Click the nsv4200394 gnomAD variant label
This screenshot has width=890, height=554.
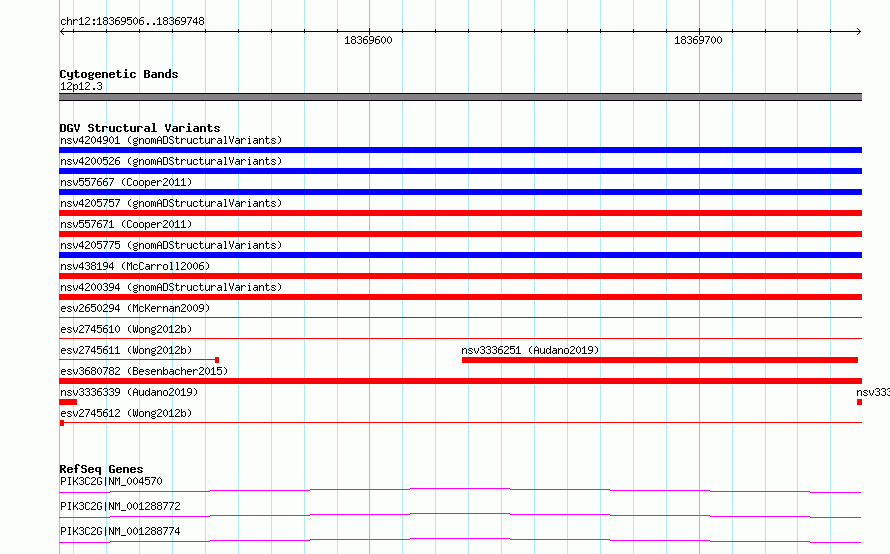(x=171, y=287)
